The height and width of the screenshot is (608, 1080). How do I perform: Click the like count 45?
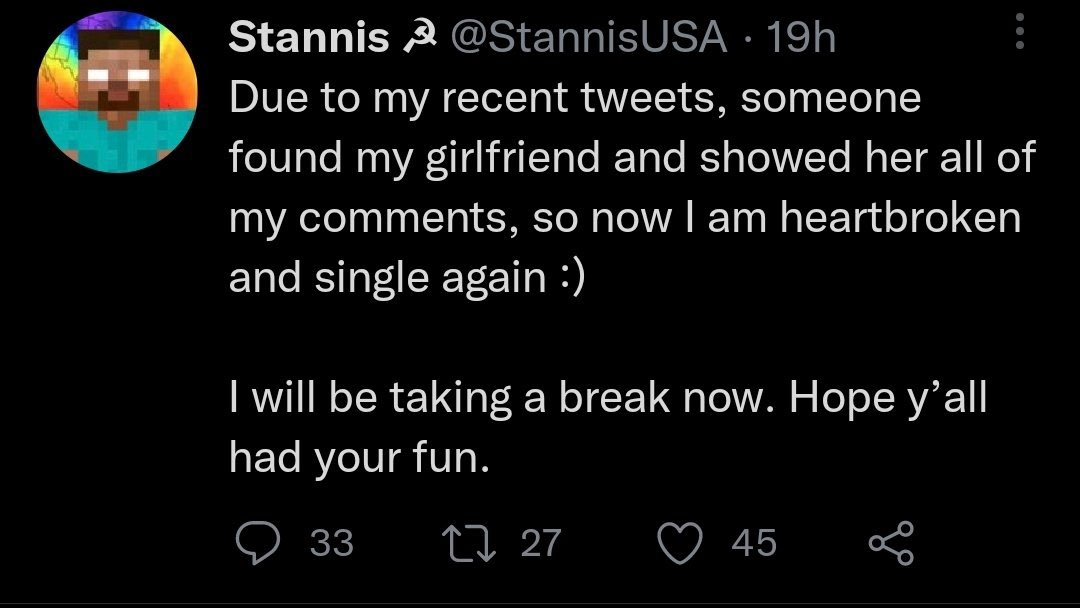[x=754, y=543]
